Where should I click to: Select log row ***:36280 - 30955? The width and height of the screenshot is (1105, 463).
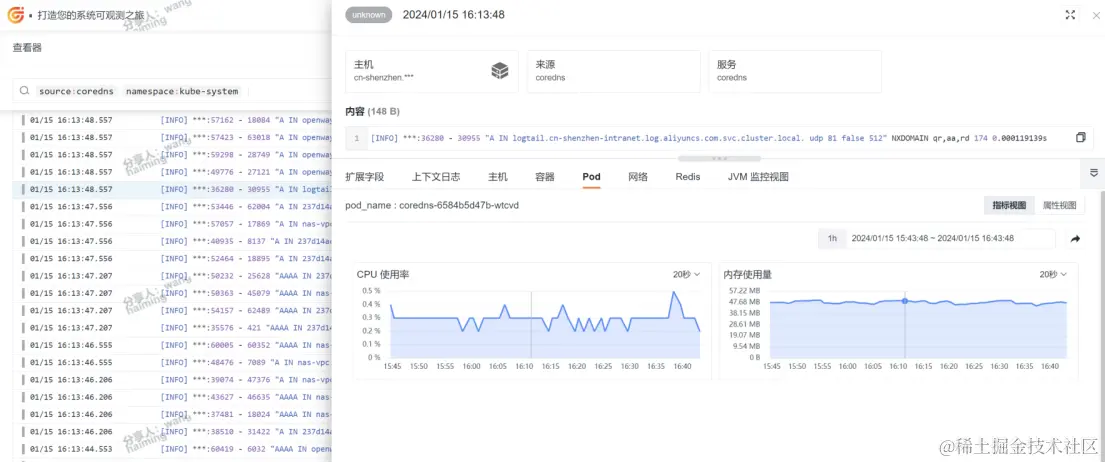pos(173,189)
